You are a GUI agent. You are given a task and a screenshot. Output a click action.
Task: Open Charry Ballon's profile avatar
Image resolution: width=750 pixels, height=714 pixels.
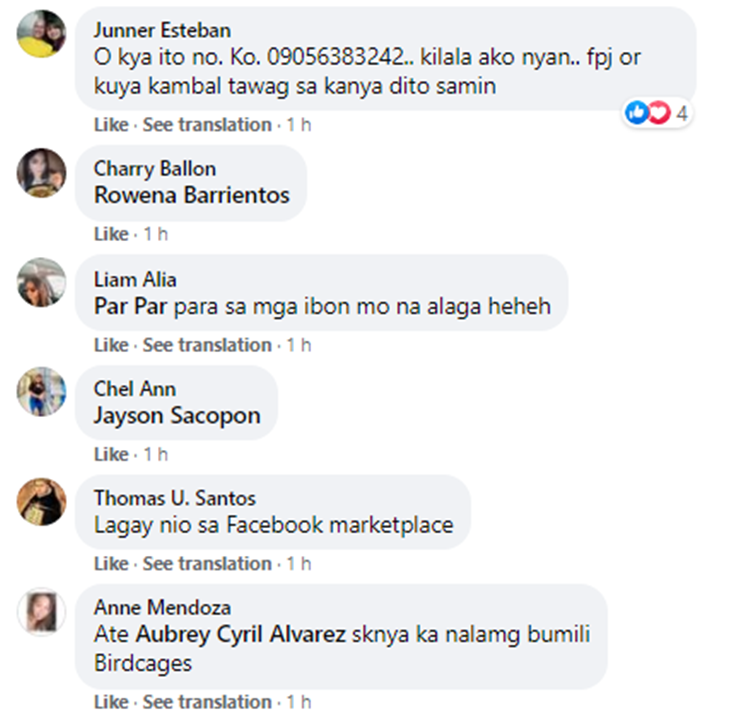42,173
